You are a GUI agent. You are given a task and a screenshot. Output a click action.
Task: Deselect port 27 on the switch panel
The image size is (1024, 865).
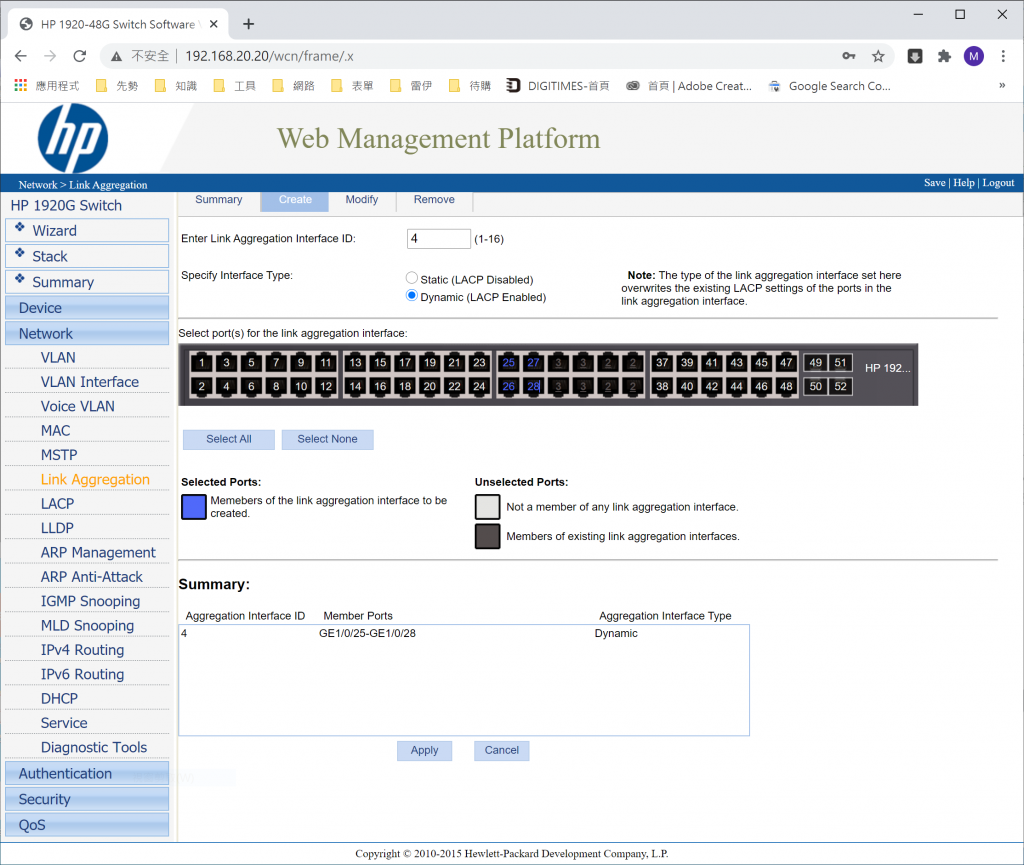534,362
